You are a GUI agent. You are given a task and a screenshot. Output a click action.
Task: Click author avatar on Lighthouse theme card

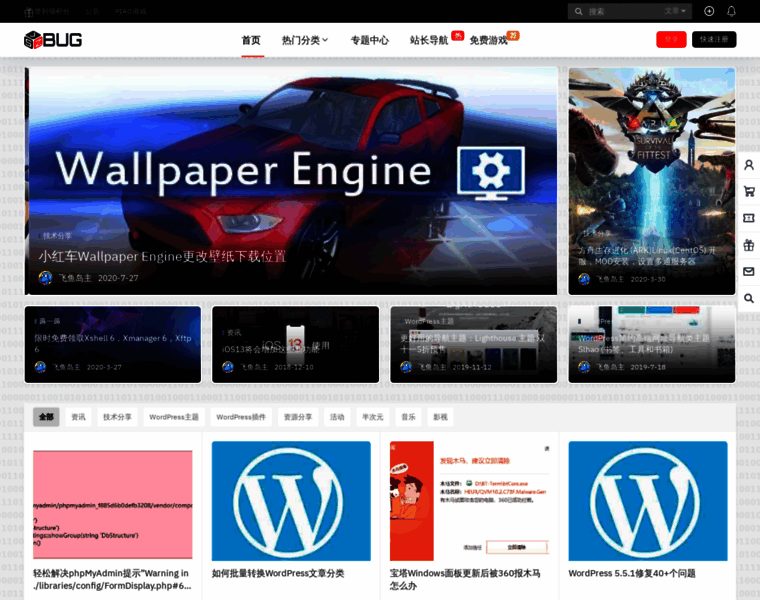point(406,367)
